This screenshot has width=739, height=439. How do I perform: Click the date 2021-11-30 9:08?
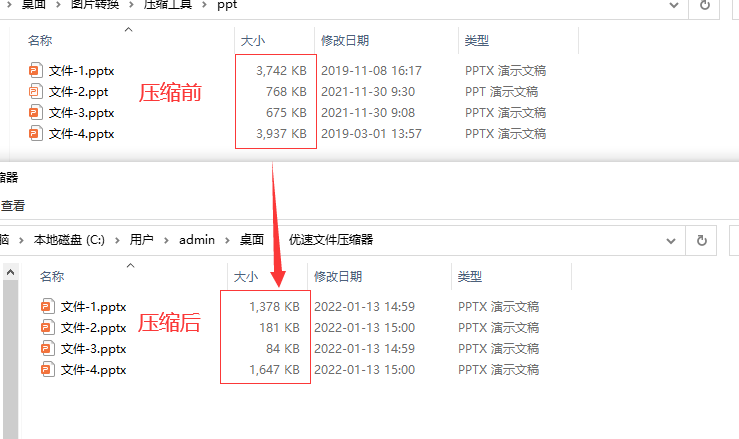tap(368, 113)
